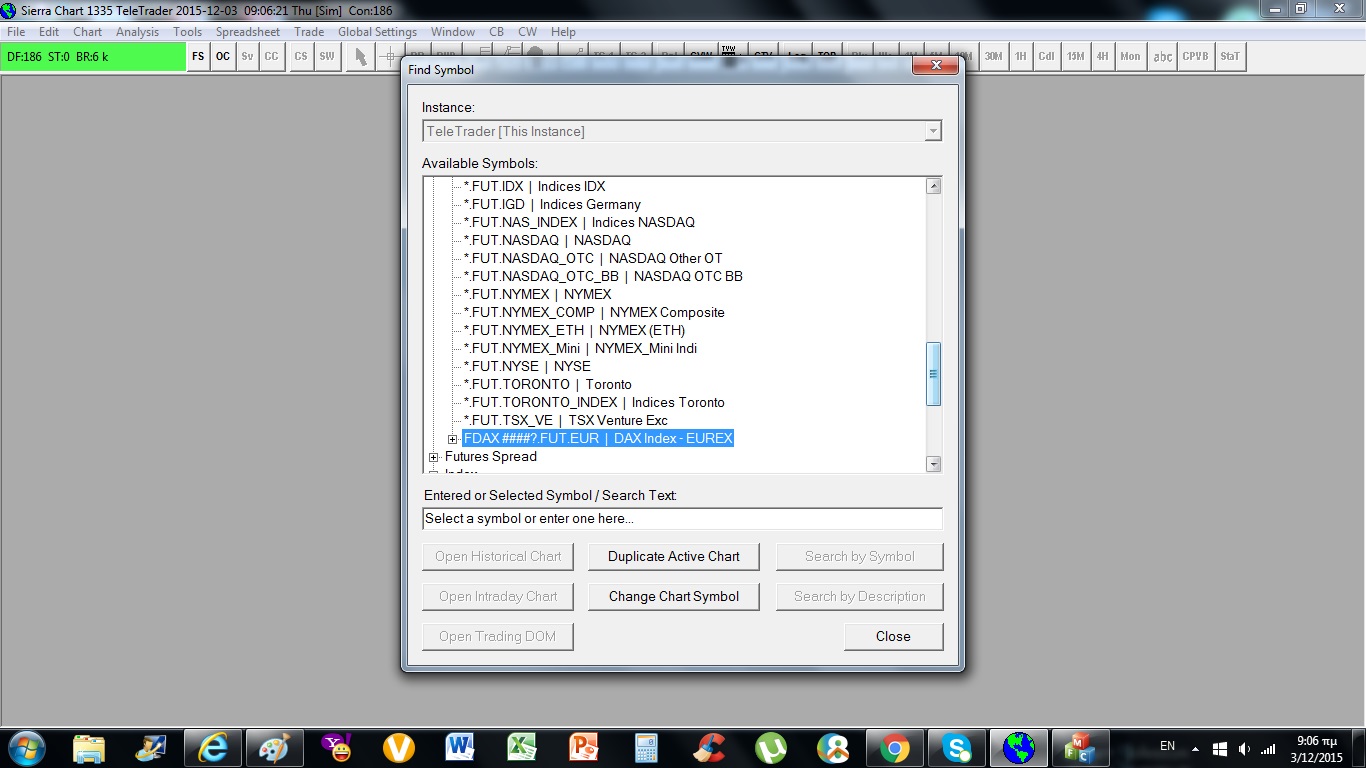Click the Mon toolbar button
This screenshot has height=768, width=1366.
[x=1130, y=57]
